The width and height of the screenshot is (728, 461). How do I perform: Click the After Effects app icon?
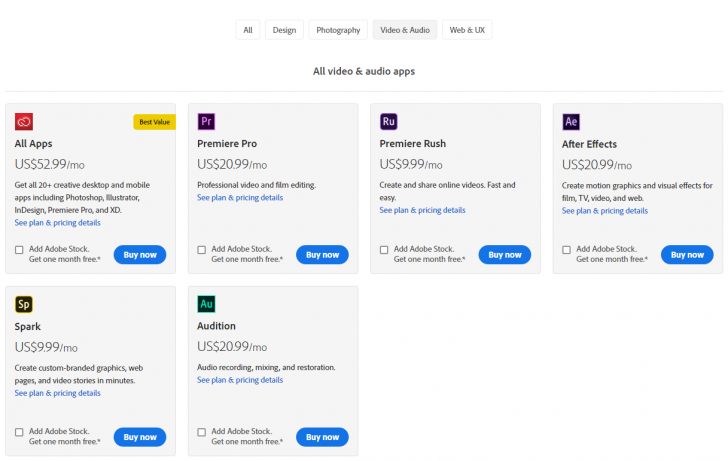571,122
